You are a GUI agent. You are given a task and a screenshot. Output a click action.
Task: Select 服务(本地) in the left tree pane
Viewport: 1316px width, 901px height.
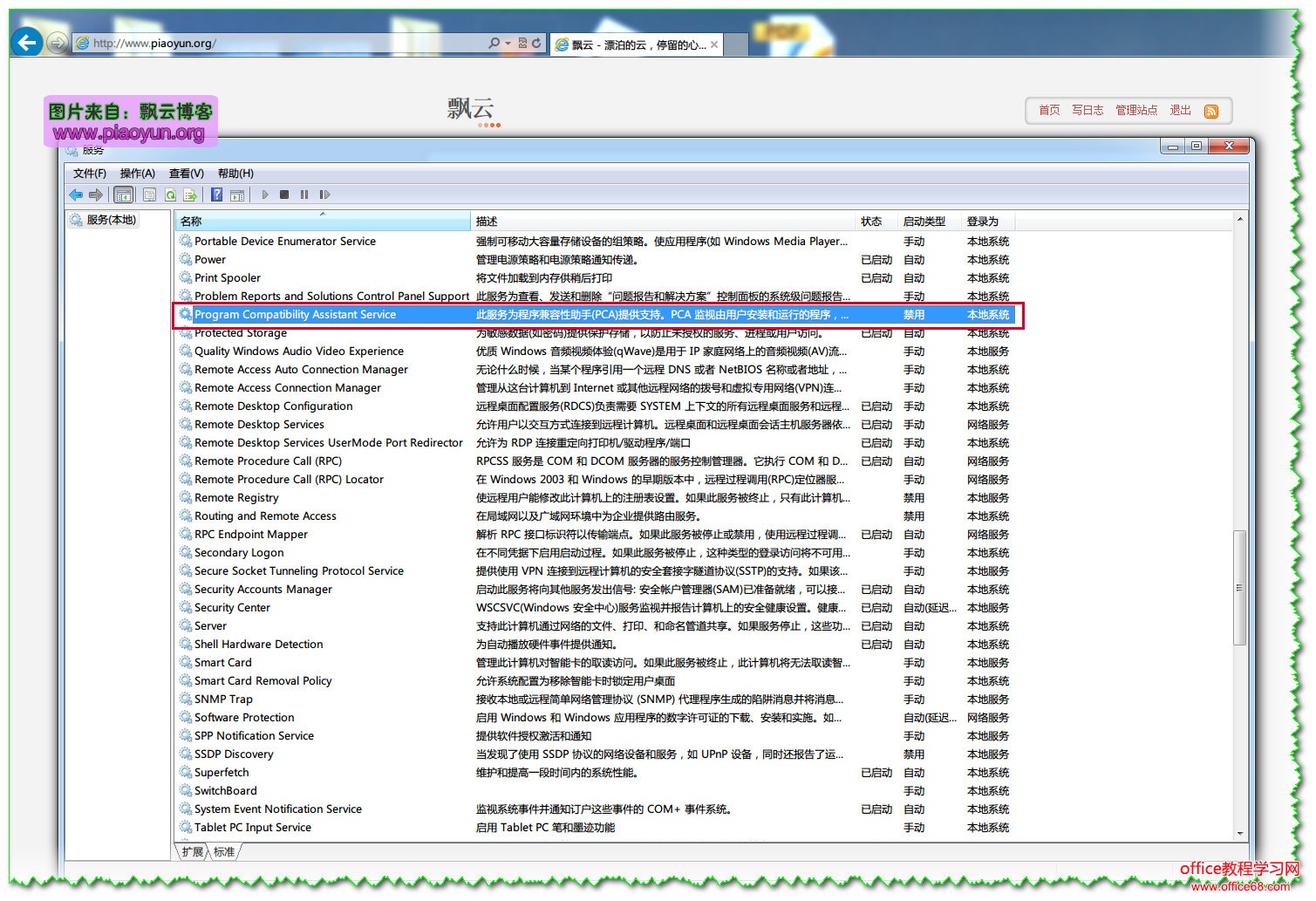pyautogui.click(x=111, y=220)
